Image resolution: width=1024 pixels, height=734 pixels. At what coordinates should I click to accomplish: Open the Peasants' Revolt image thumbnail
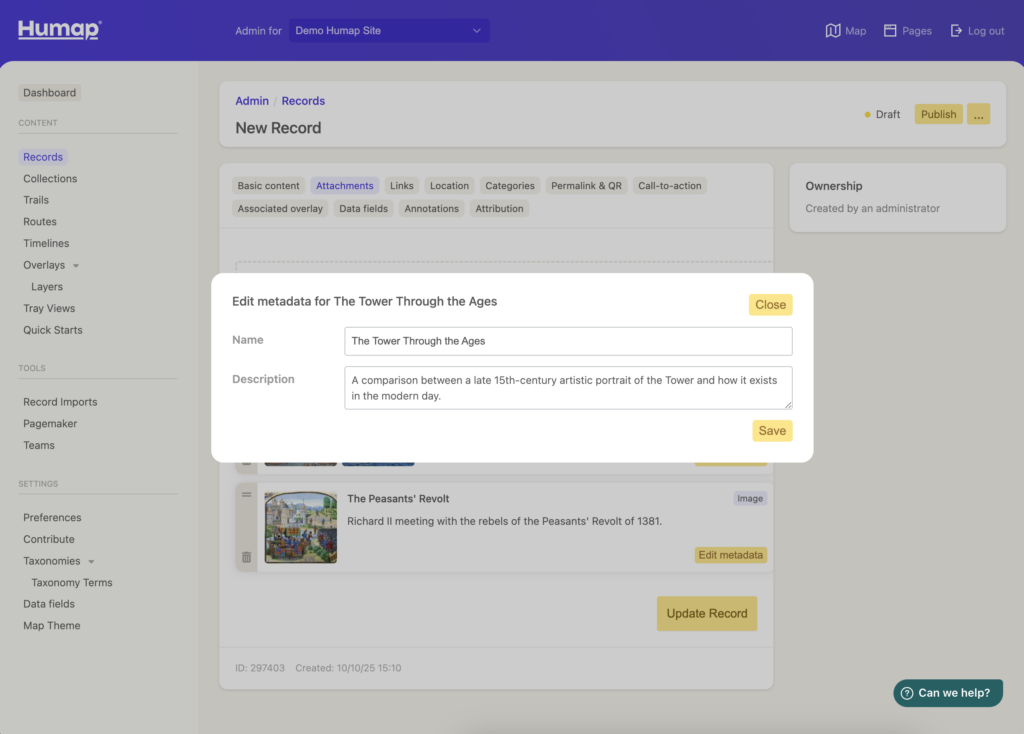coord(301,527)
